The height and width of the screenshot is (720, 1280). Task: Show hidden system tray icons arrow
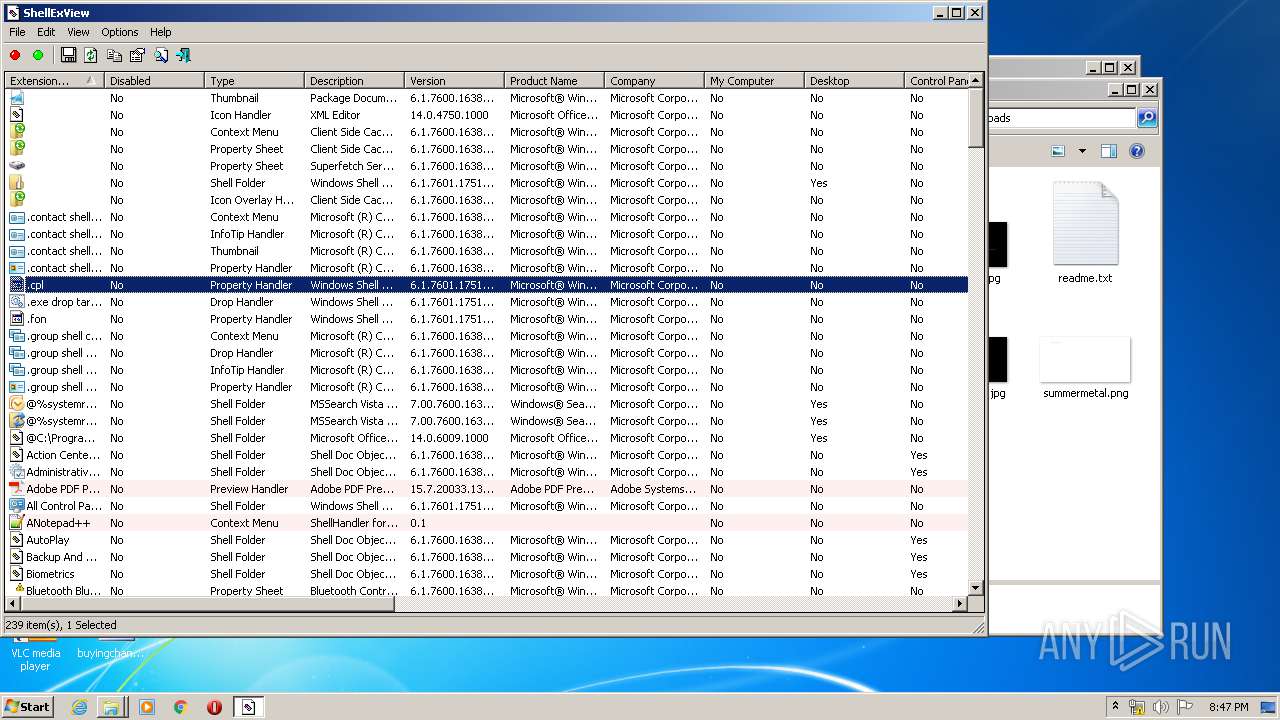click(x=1116, y=706)
